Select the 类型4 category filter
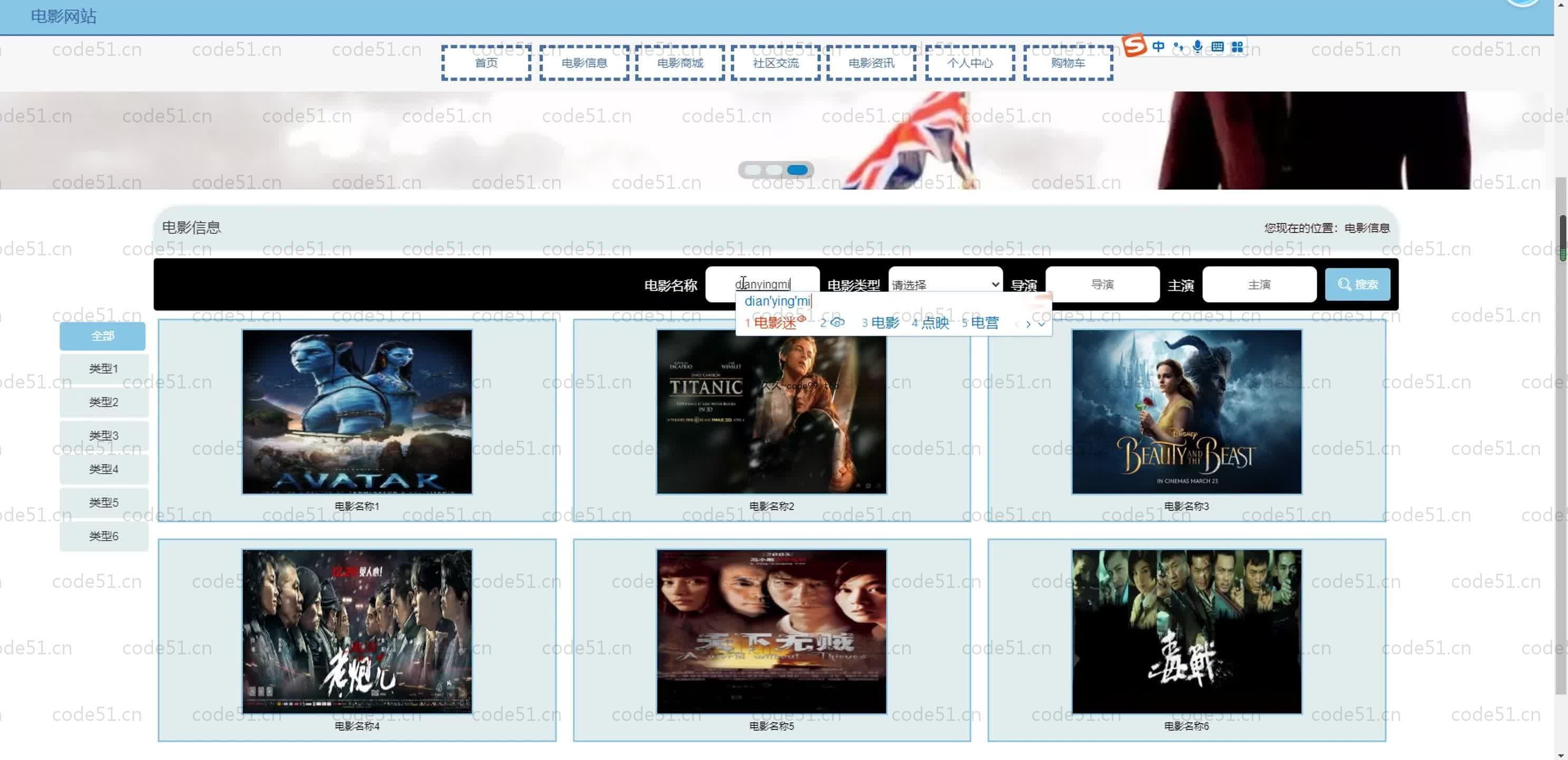Image resolution: width=1568 pixels, height=760 pixels. (103, 469)
